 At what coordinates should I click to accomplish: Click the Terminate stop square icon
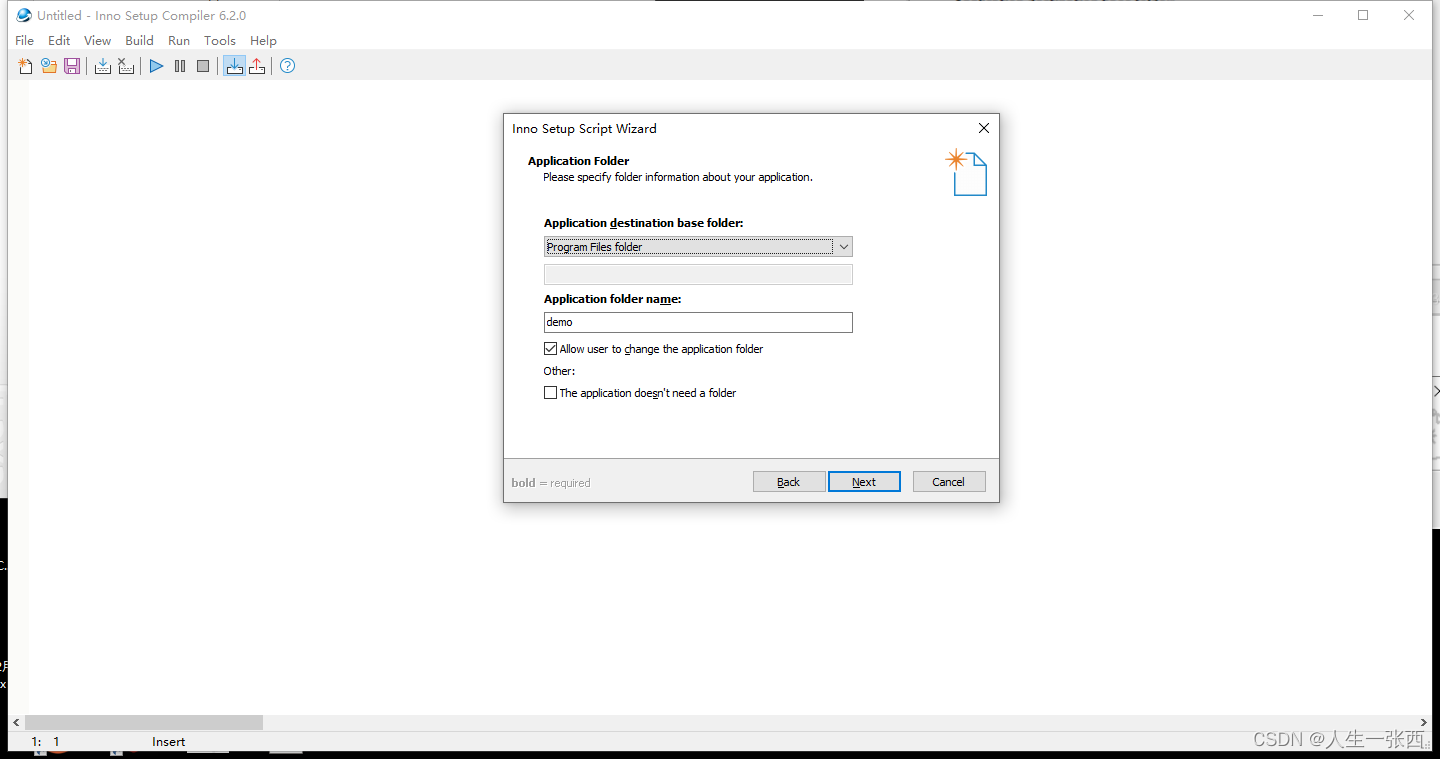(x=203, y=66)
